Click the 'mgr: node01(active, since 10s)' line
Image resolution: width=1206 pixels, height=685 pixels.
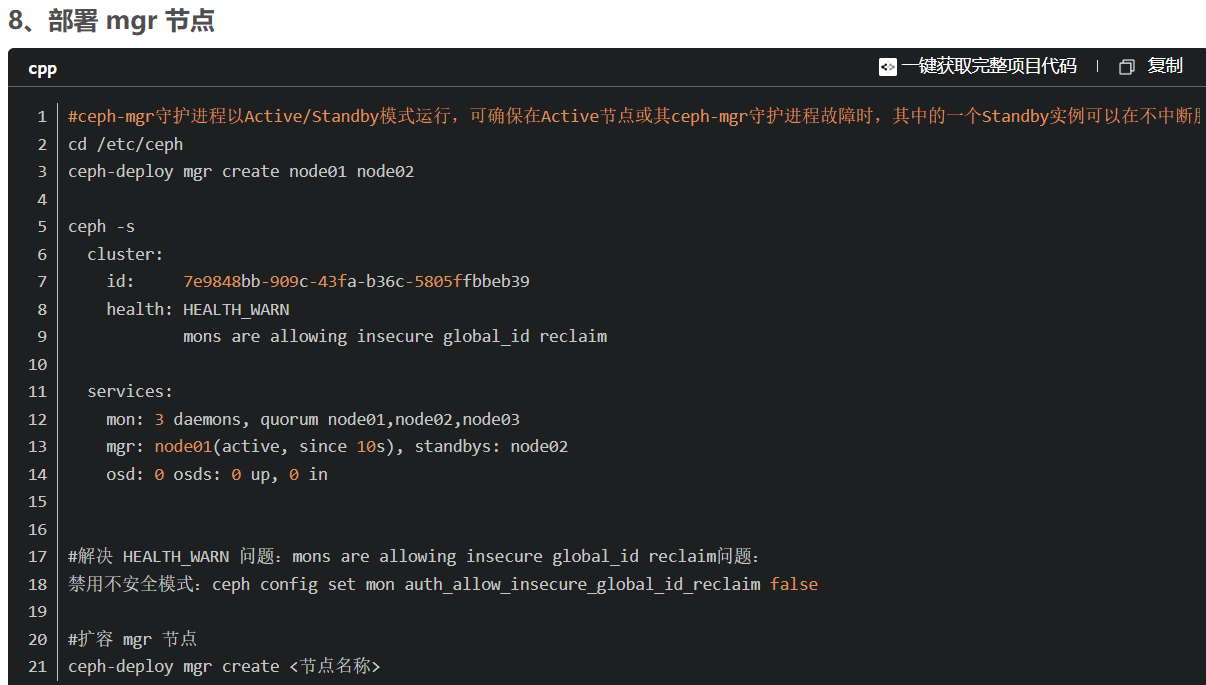(337, 446)
